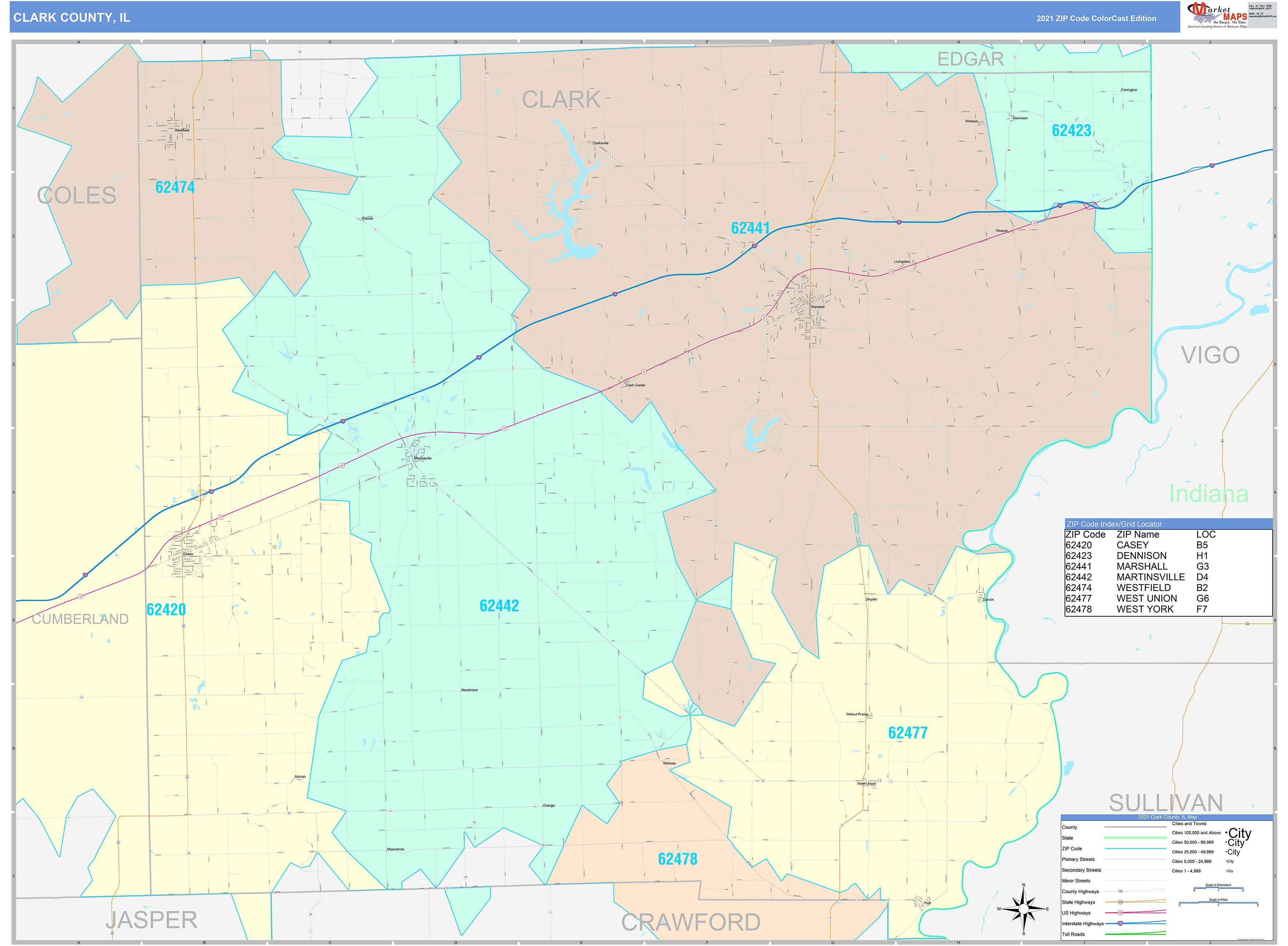Click the CLARK COUNTY, IL title text
The image size is (1288, 946).
(x=72, y=18)
